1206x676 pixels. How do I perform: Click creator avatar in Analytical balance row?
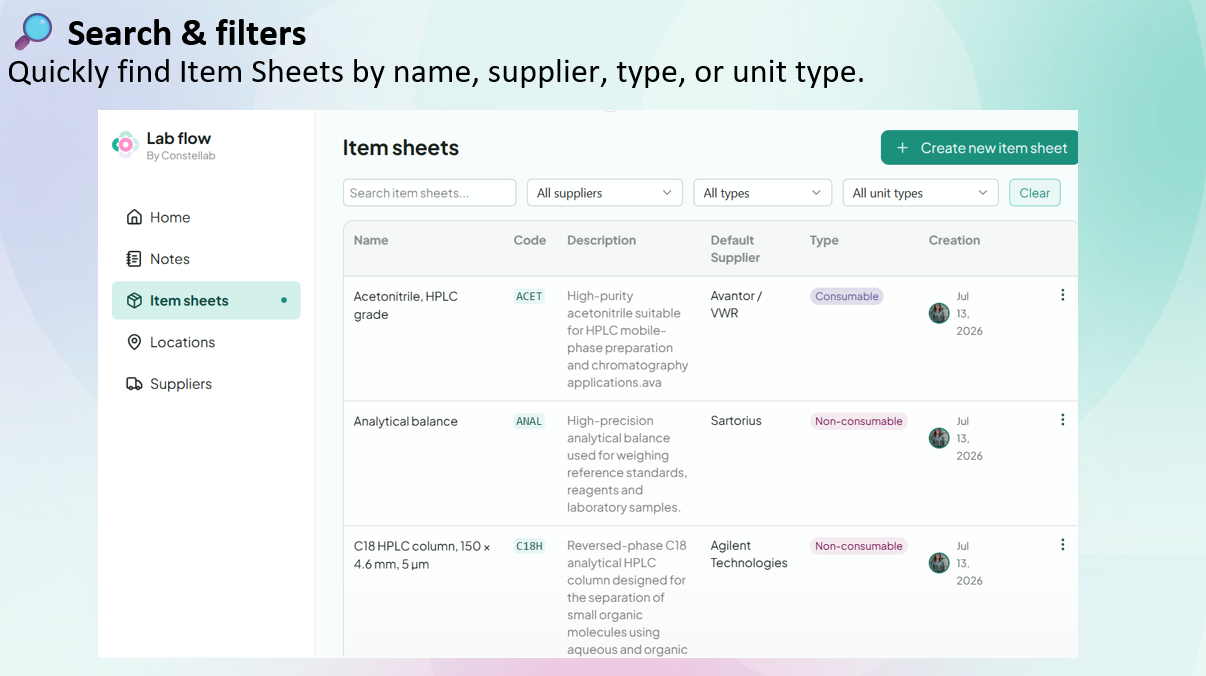click(939, 438)
